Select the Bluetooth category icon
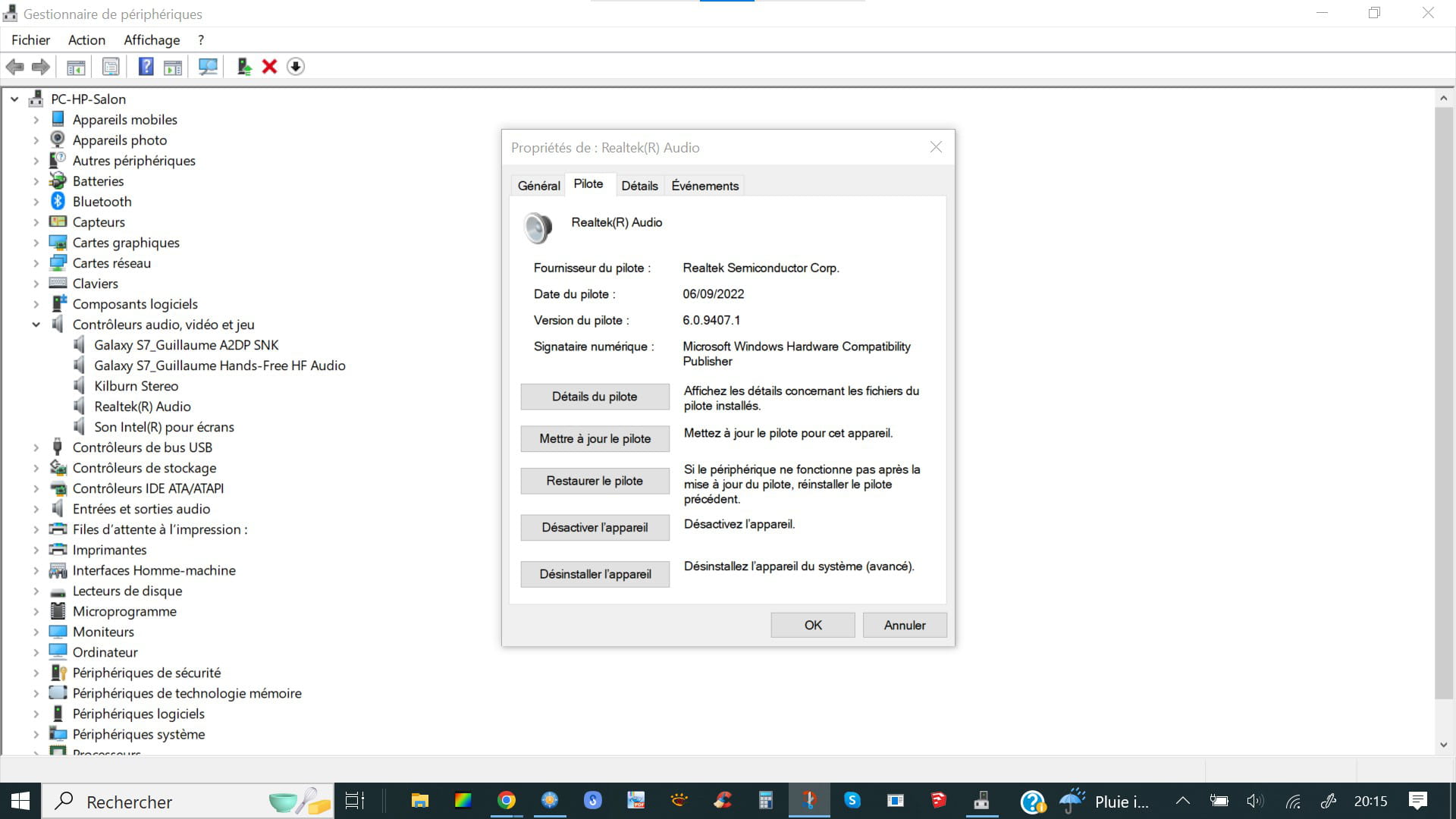This screenshot has height=819, width=1456. pos(58,201)
